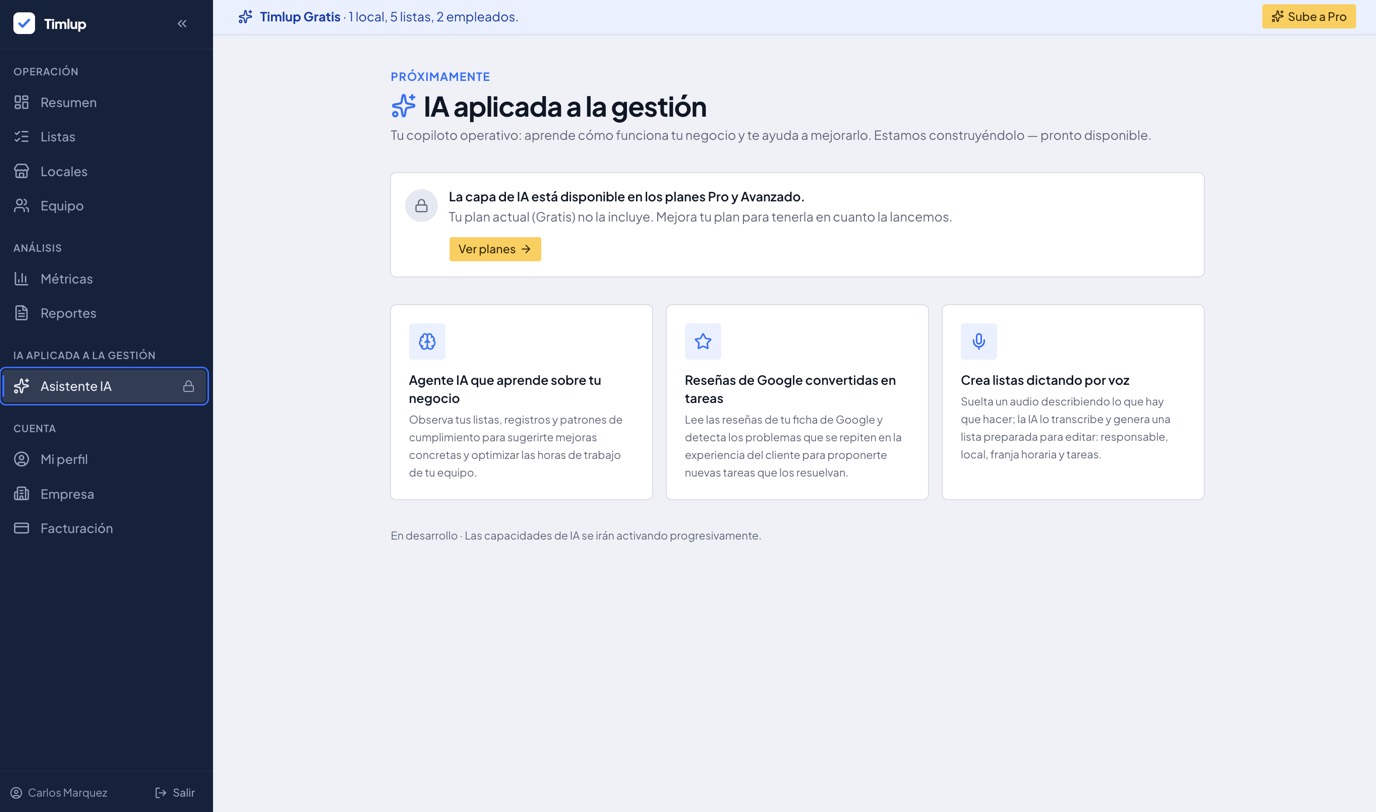
Task: Click the En desarrollo footer note
Action: 576,536
